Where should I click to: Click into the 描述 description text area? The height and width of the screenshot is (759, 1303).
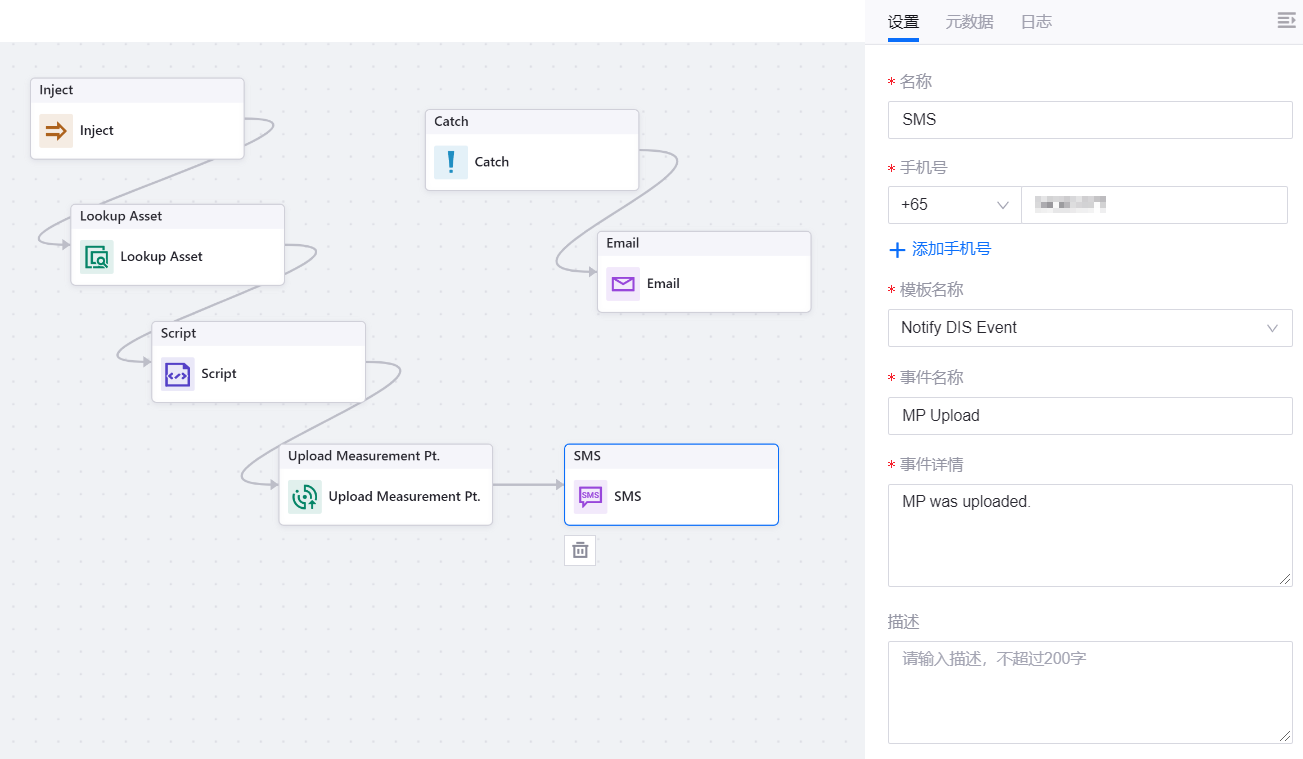click(1089, 692)
